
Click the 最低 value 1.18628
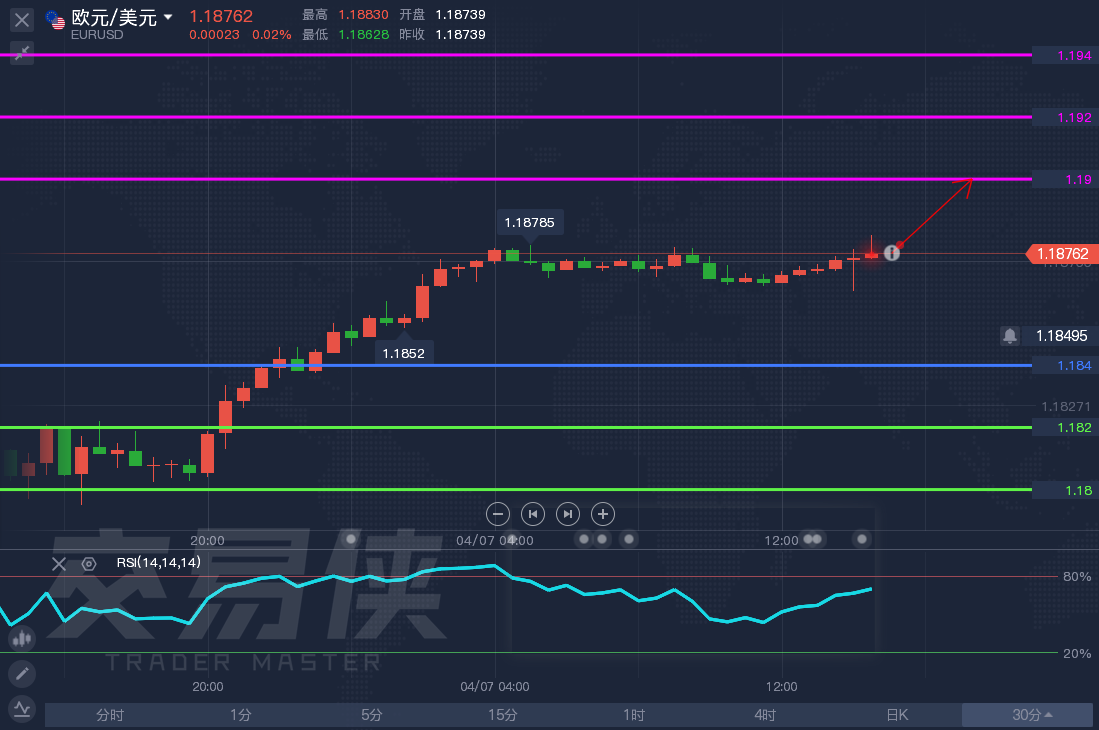click(x=363, y=34)
